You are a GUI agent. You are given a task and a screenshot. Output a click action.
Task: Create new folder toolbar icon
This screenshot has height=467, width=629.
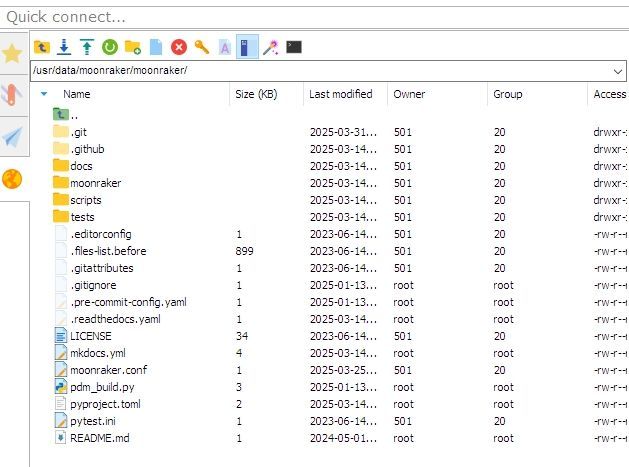pos(133,47)
